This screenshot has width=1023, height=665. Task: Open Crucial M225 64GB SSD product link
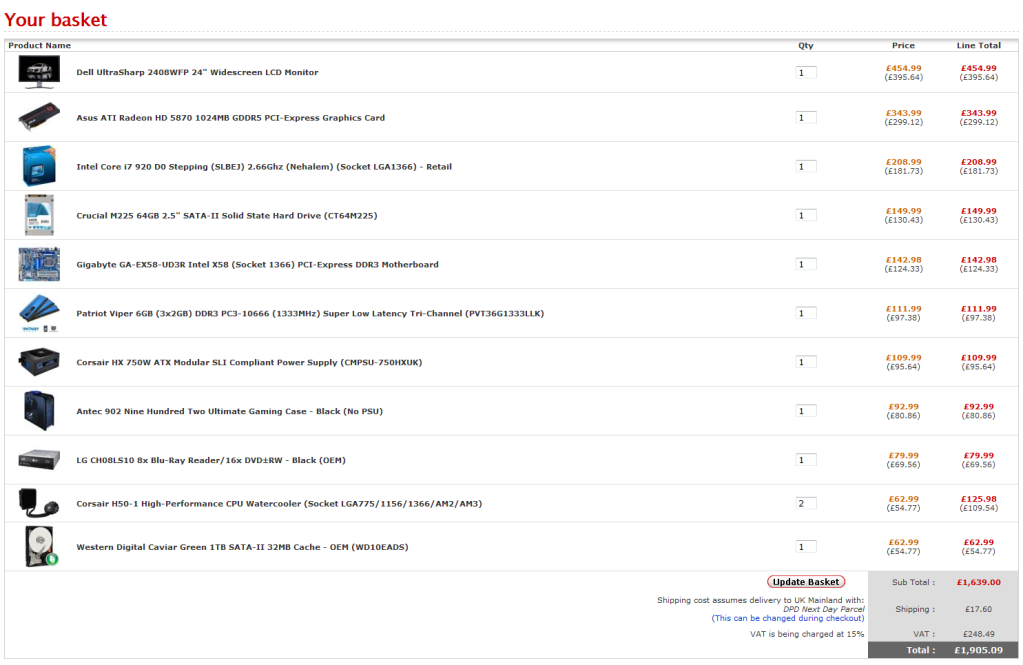(x=226, y=216)
